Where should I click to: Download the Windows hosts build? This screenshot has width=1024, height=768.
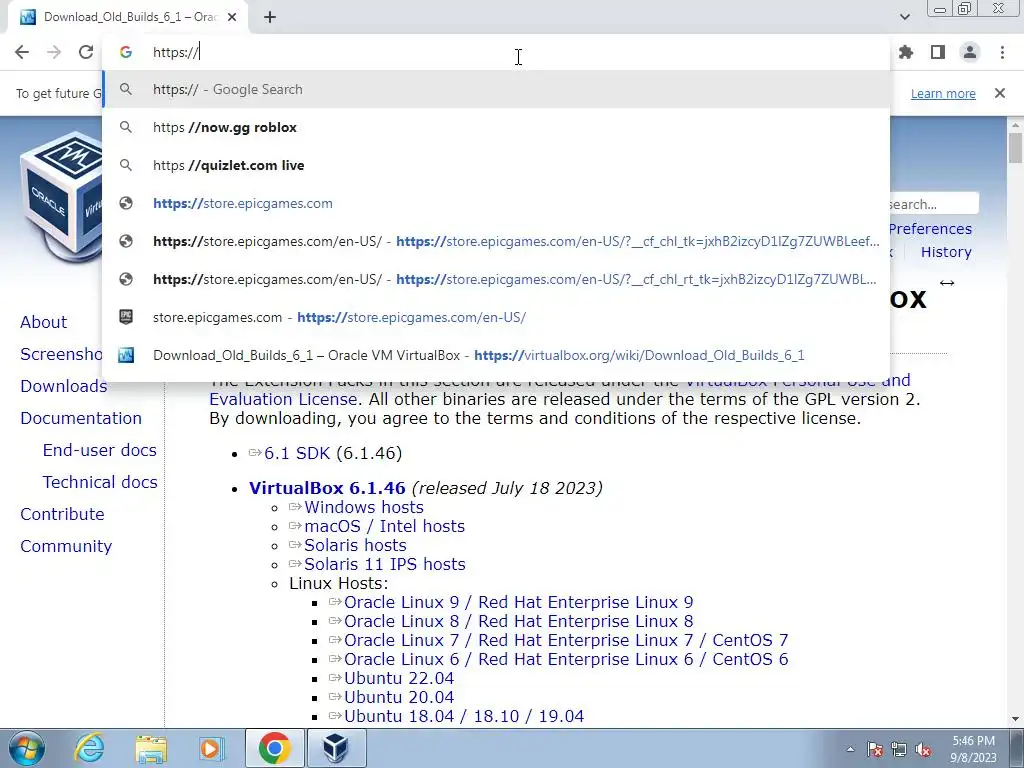(x=364, y=507)
